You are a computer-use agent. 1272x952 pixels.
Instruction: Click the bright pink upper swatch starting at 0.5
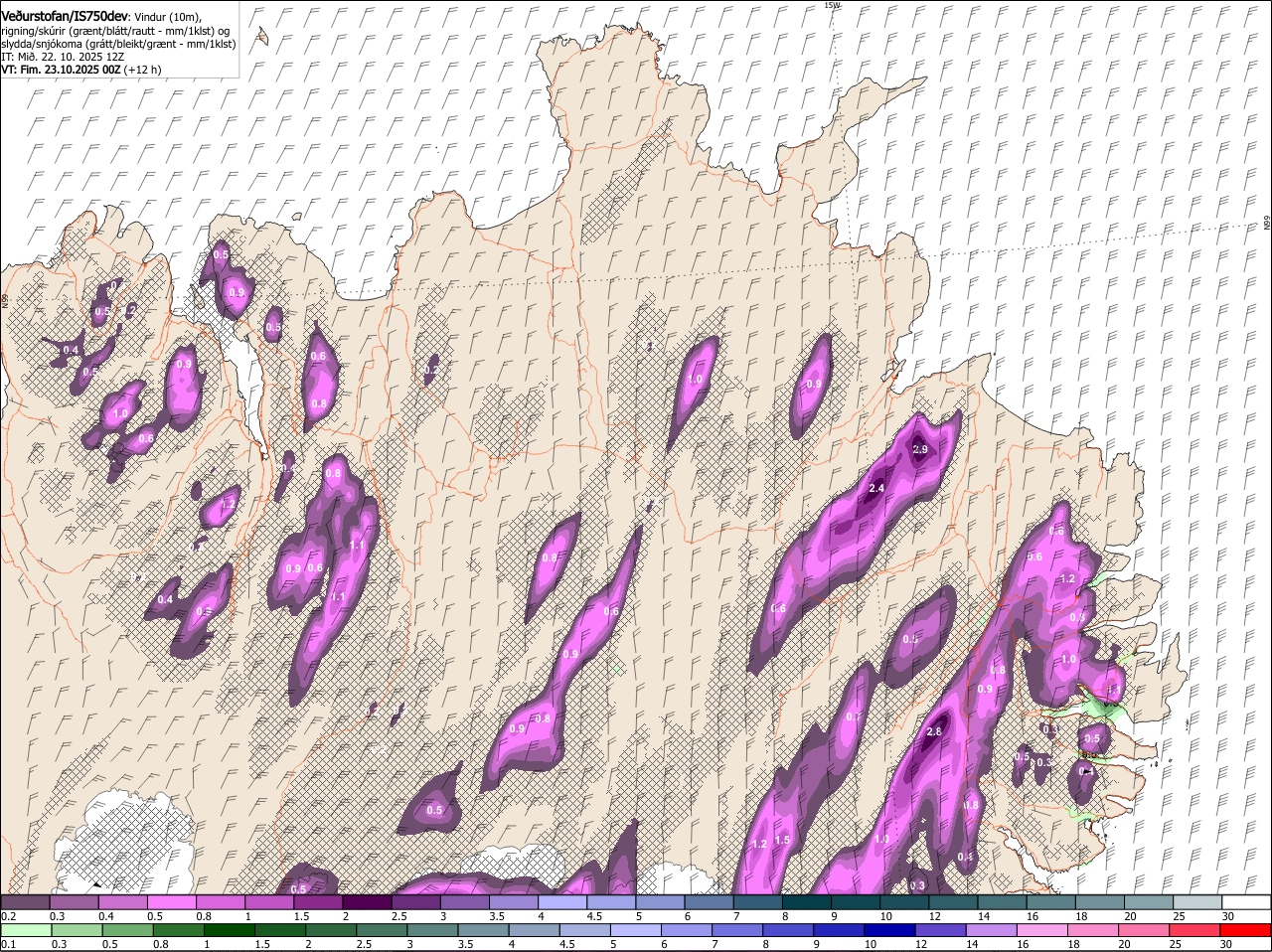click(172, 902)
